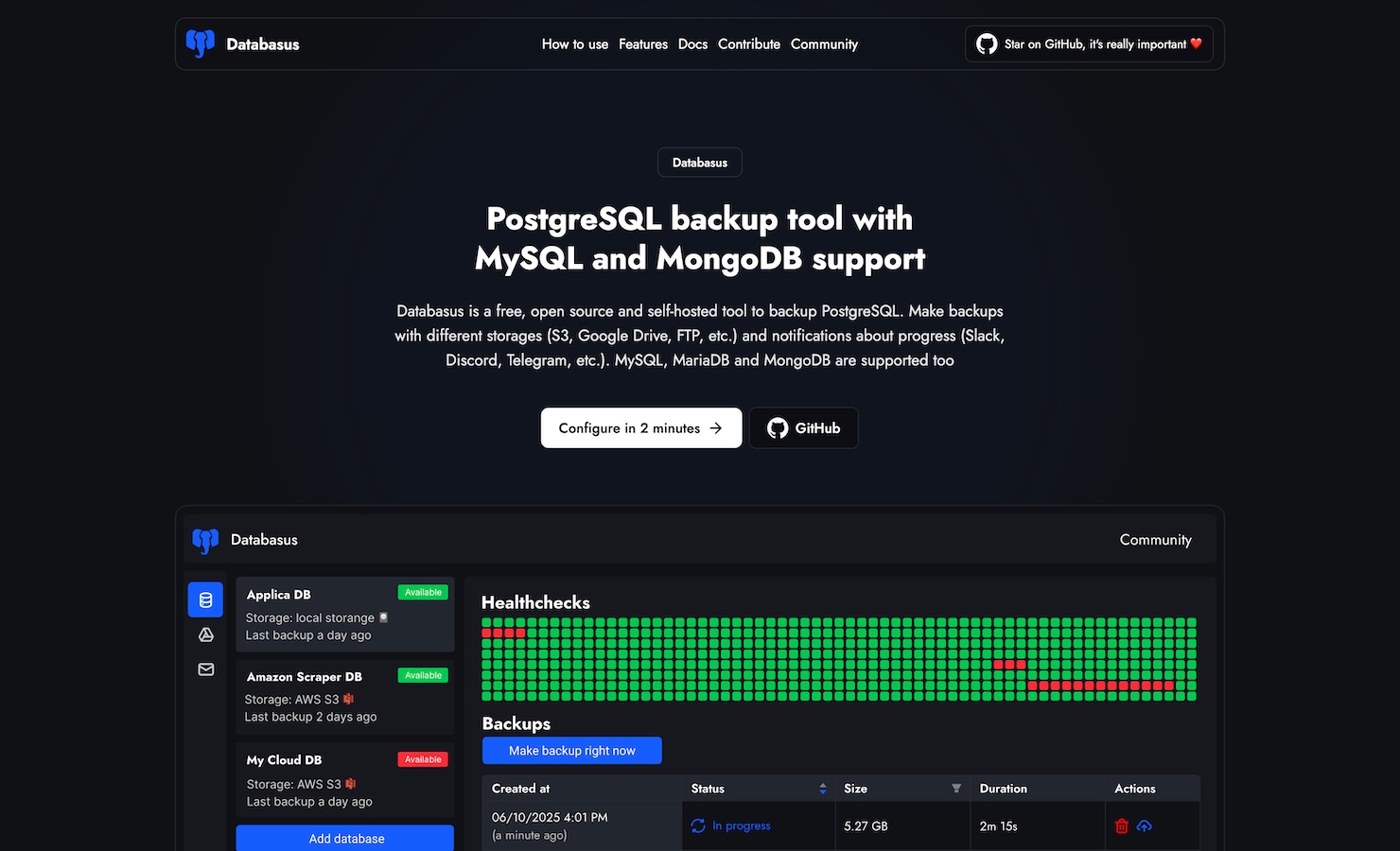
Task: Open the databases sidebar icon
Action: (x=205, y=599)
